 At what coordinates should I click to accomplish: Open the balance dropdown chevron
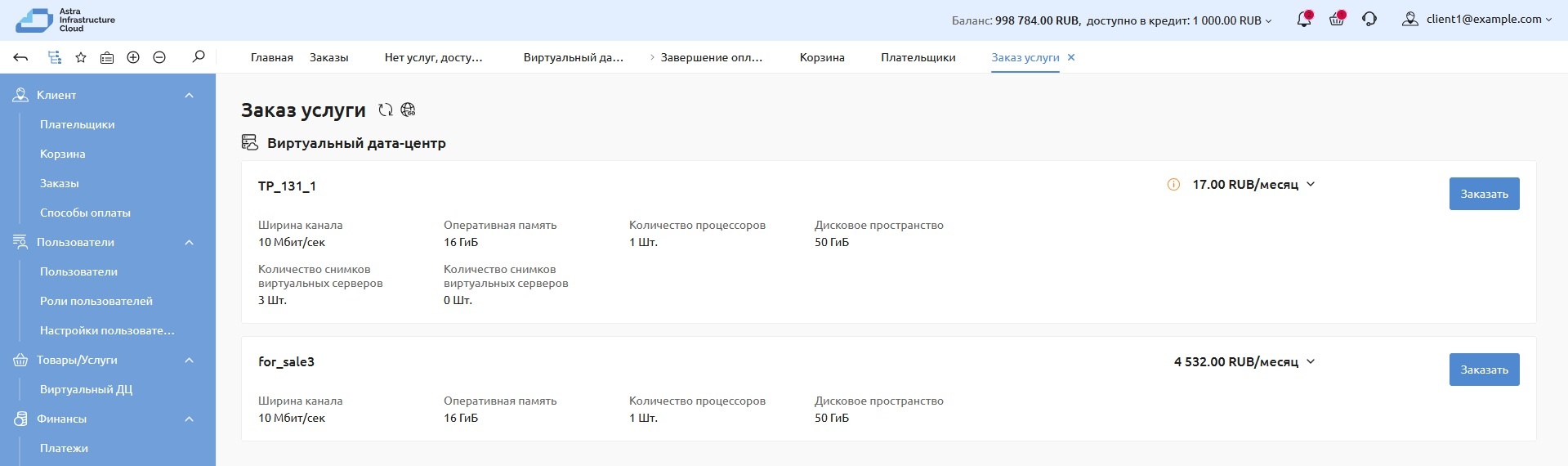click(1269, 20)
